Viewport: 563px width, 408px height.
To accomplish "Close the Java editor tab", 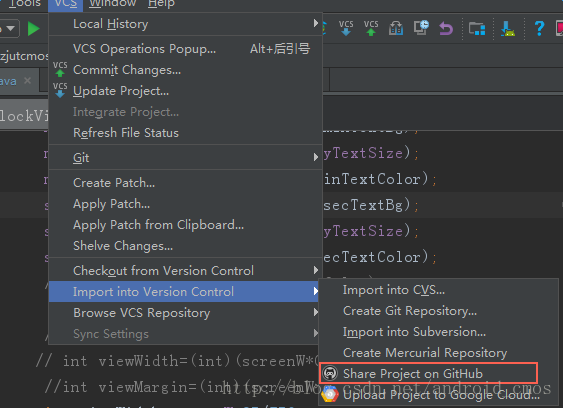I will 28,80.
